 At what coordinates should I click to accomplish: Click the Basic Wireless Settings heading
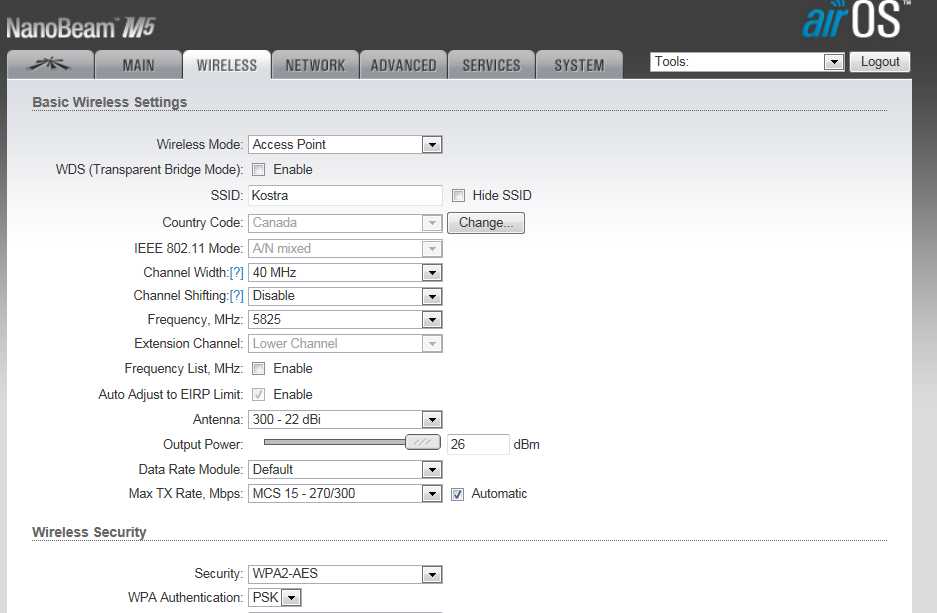(x=109, y=102)
